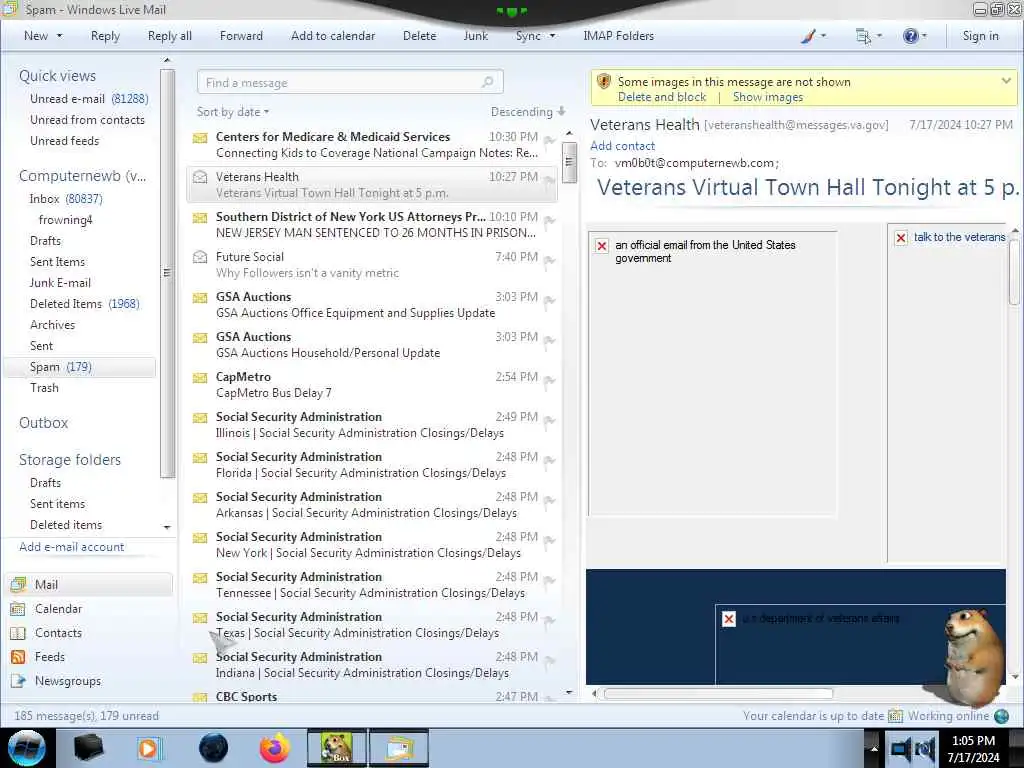Click Delete and block link
Screen dimensions: 1024x768
(x=662, y=97)
